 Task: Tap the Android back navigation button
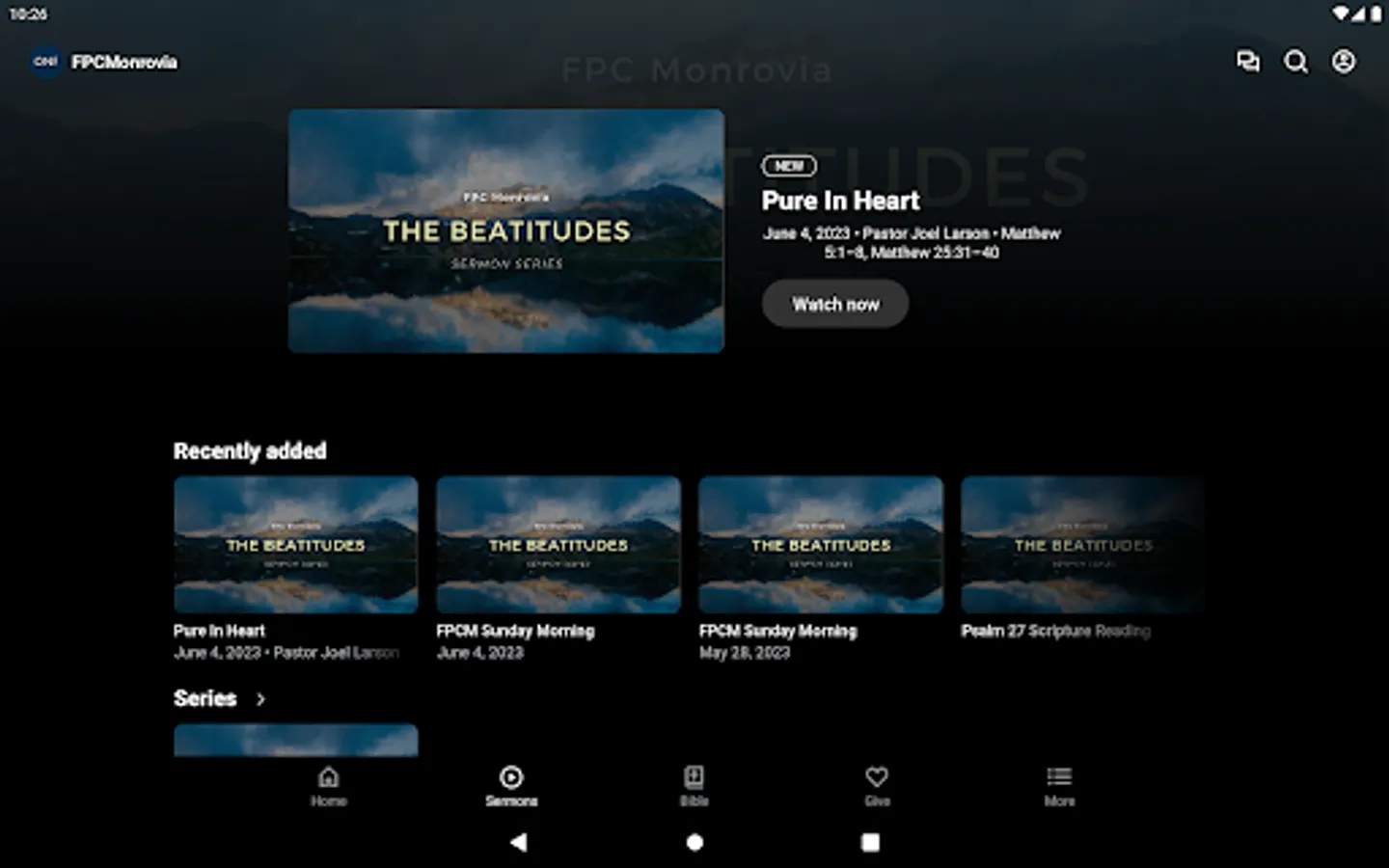click(519, 842)
